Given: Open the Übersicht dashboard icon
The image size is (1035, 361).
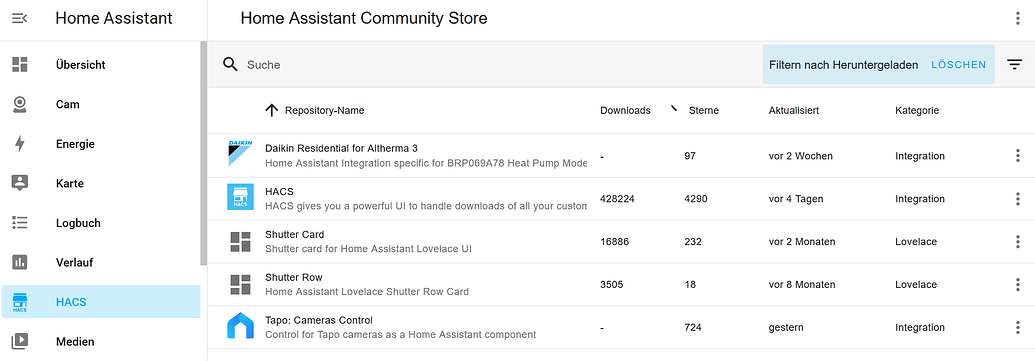Looking at the screenshot, I should [x=20, y=65].
